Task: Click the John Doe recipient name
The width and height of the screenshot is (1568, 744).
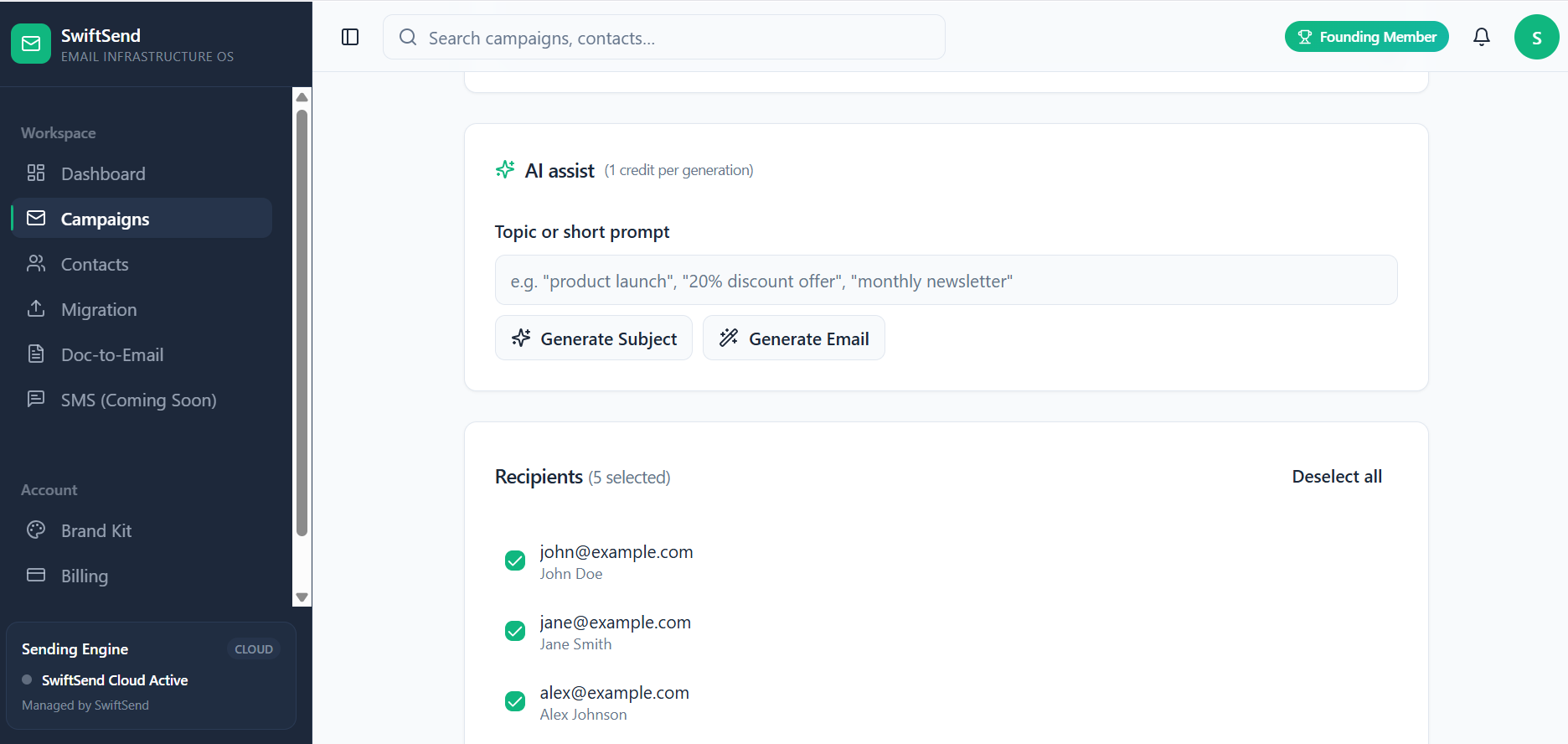Action: 571,574
